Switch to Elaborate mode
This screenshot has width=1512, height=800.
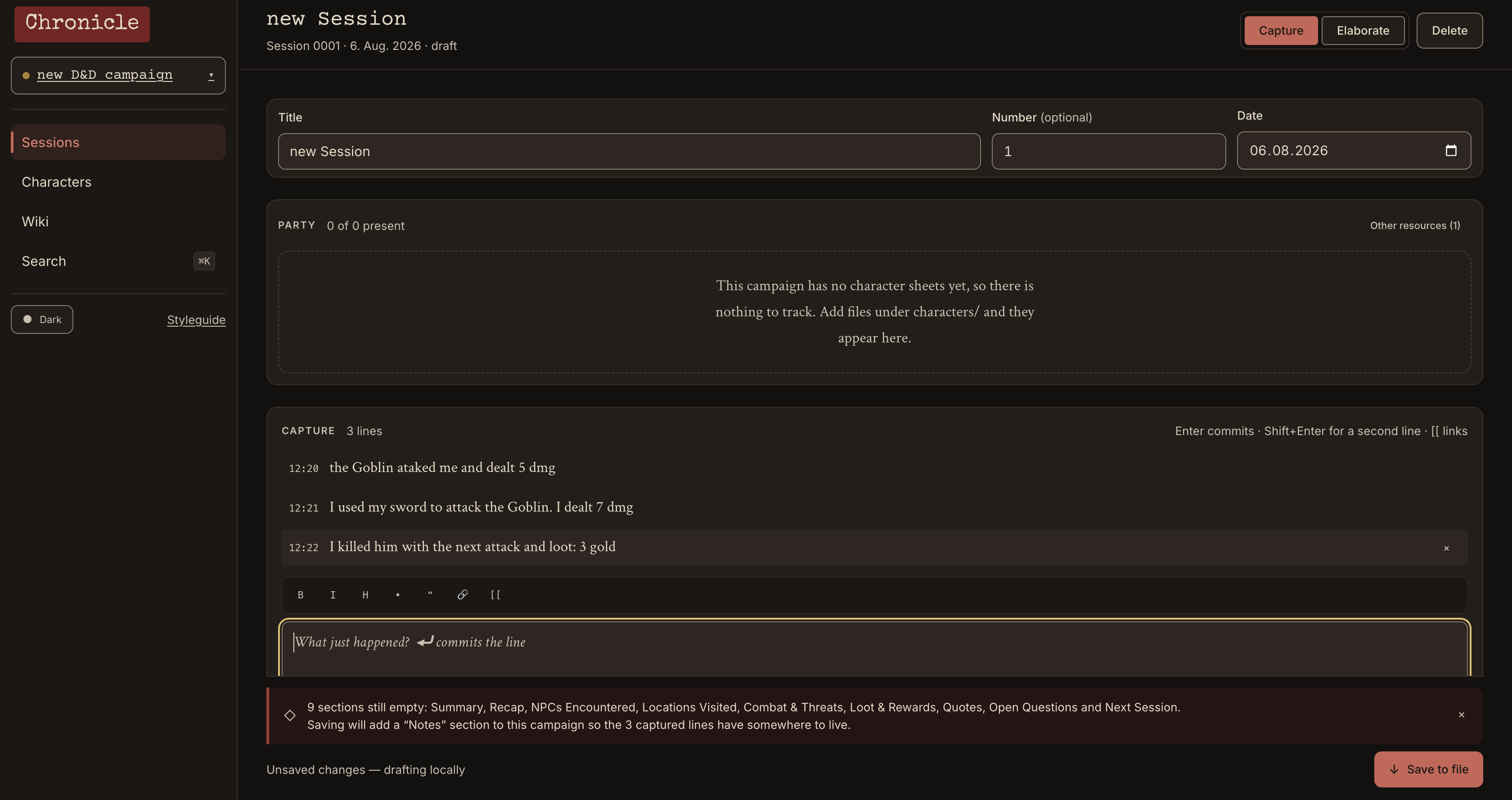click(x=1363, y=31)
